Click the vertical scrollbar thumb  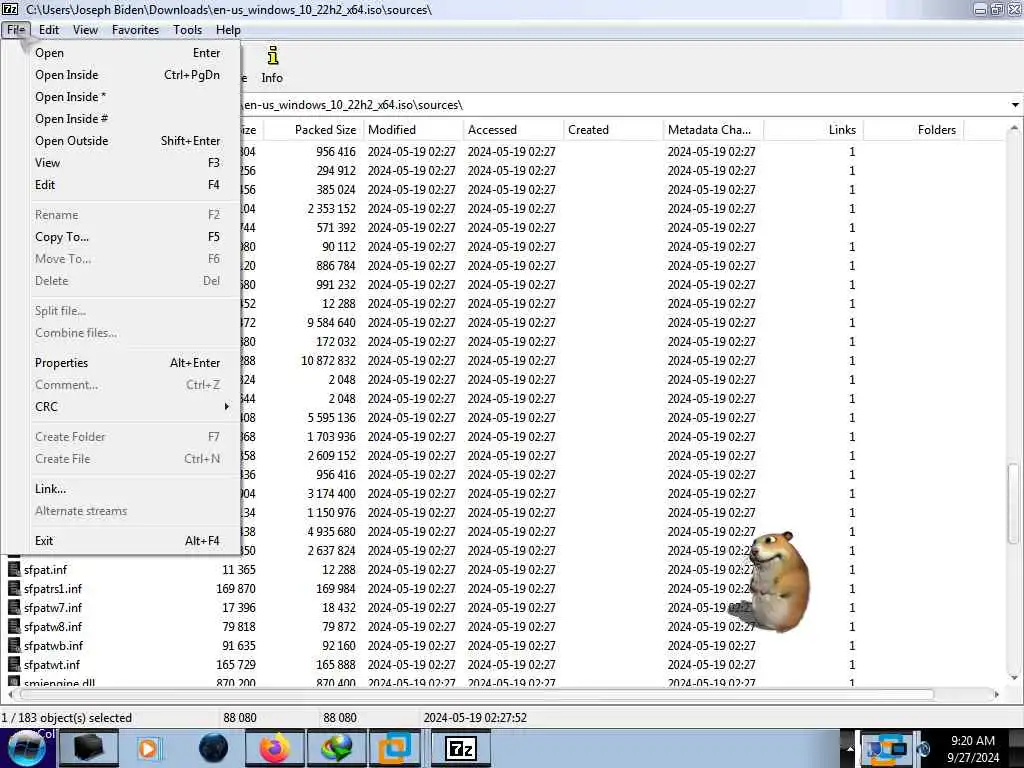pyautogui.click(x=1014, y=503)
